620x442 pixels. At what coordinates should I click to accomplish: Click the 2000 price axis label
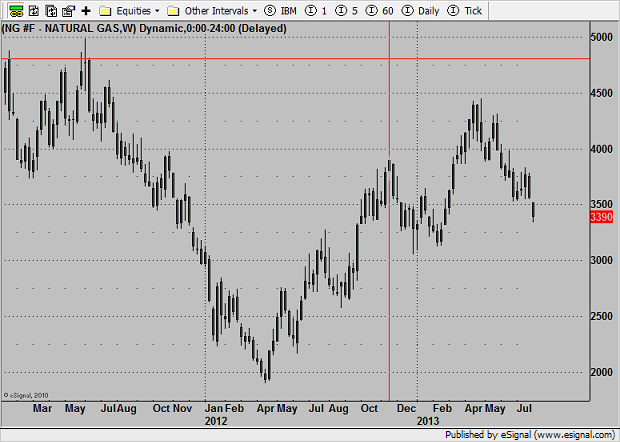click(601, 372)
